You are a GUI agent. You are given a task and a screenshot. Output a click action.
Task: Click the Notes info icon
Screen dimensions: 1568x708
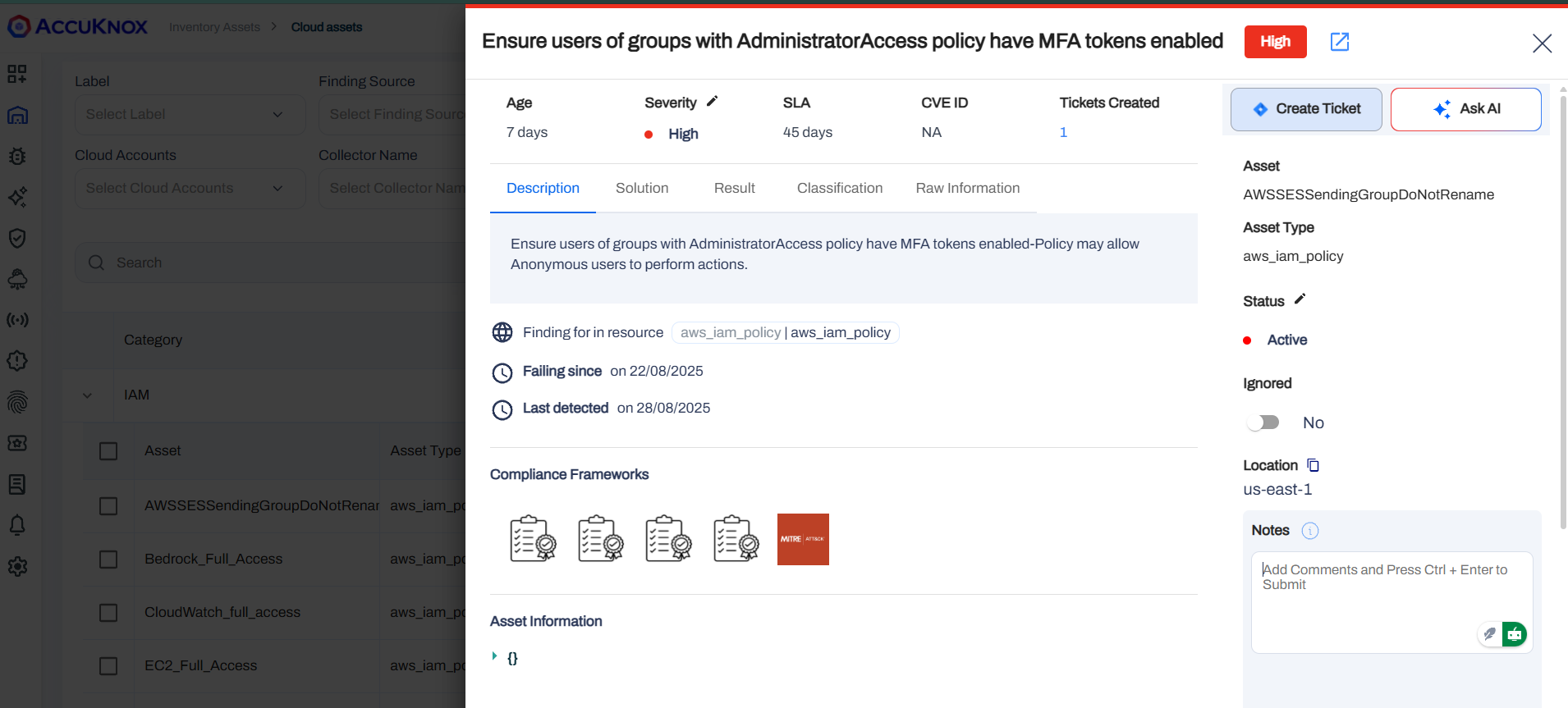(1309, 531)
